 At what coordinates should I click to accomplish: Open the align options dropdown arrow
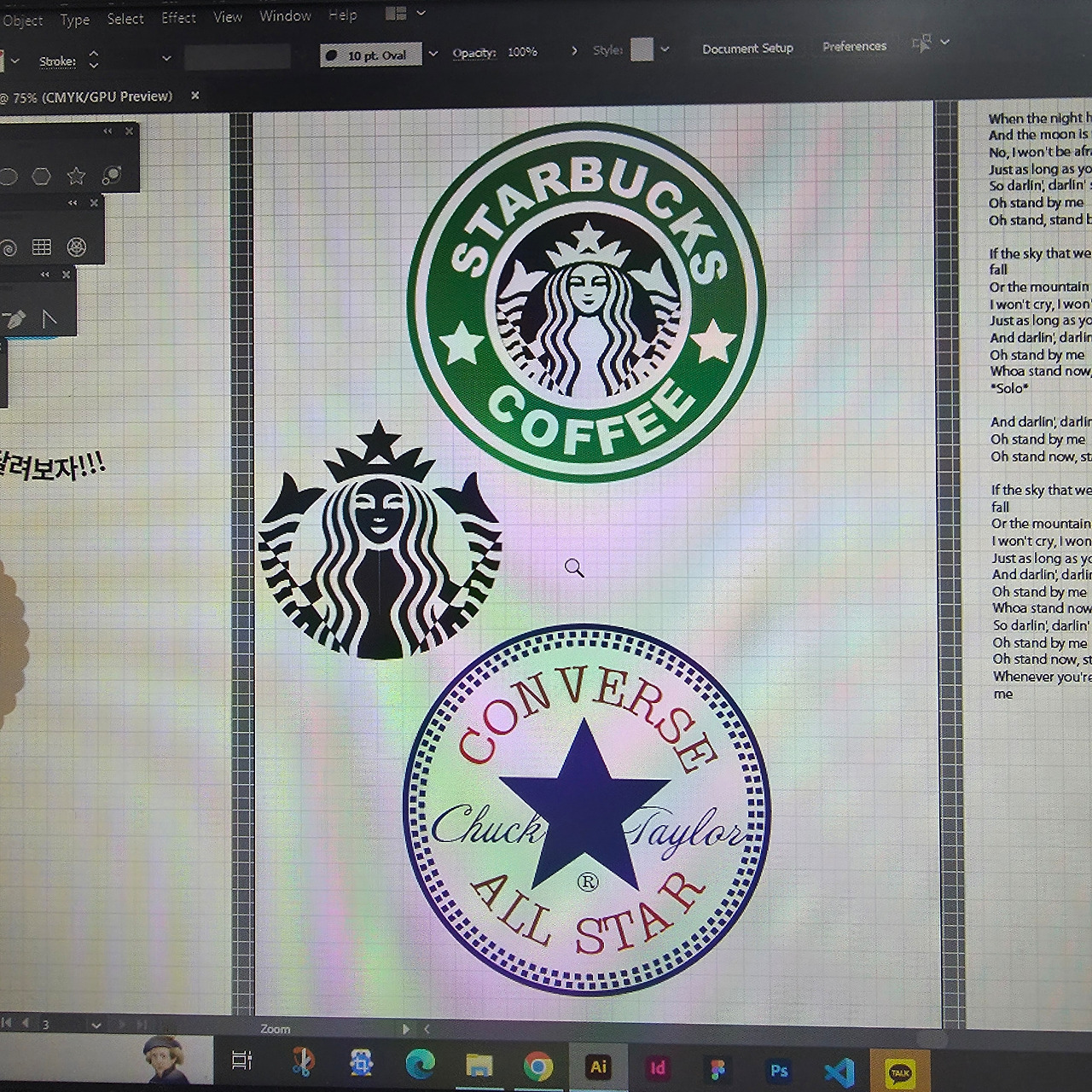(x=944, y=42)
